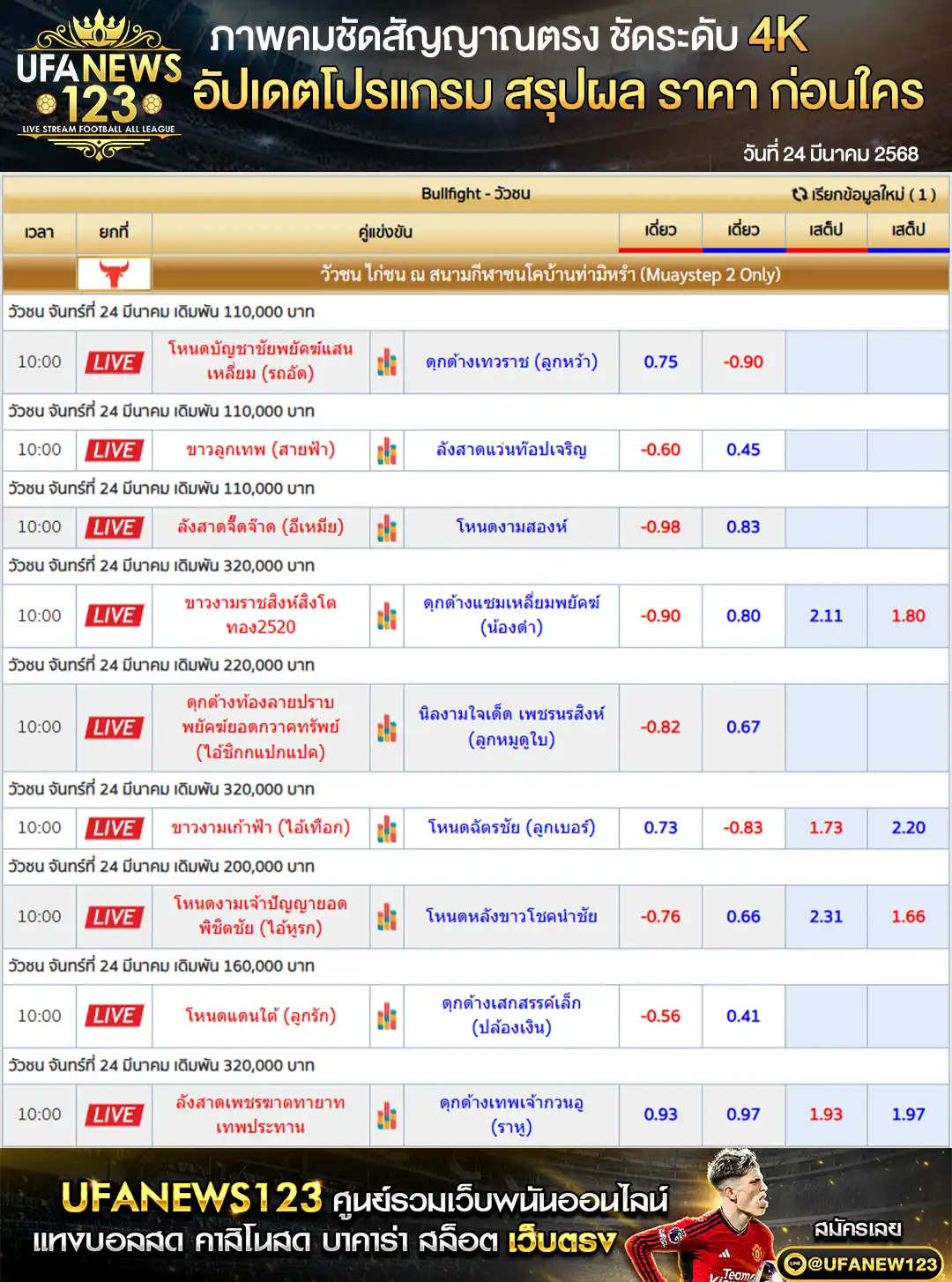Click the refresh icon beside เรียกข้อมูลใหม่
952x1282 pixels.
[x=800, y=194]
